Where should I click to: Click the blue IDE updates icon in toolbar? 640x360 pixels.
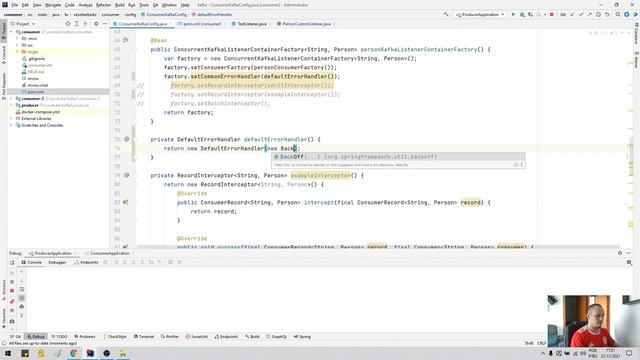coord(627,14)
